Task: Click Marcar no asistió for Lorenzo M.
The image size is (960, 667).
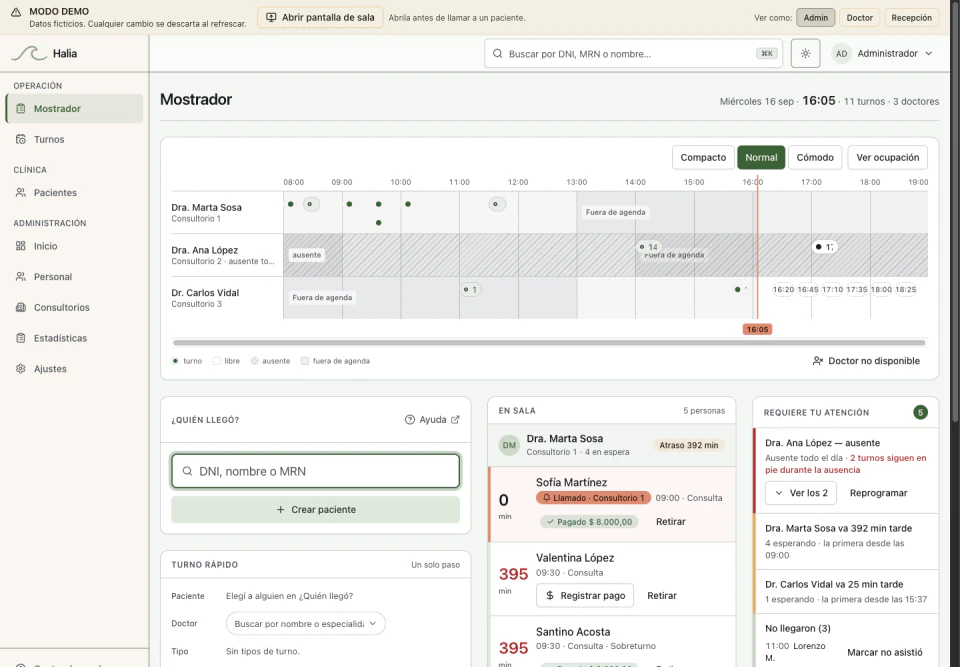Action: (885, 653)
